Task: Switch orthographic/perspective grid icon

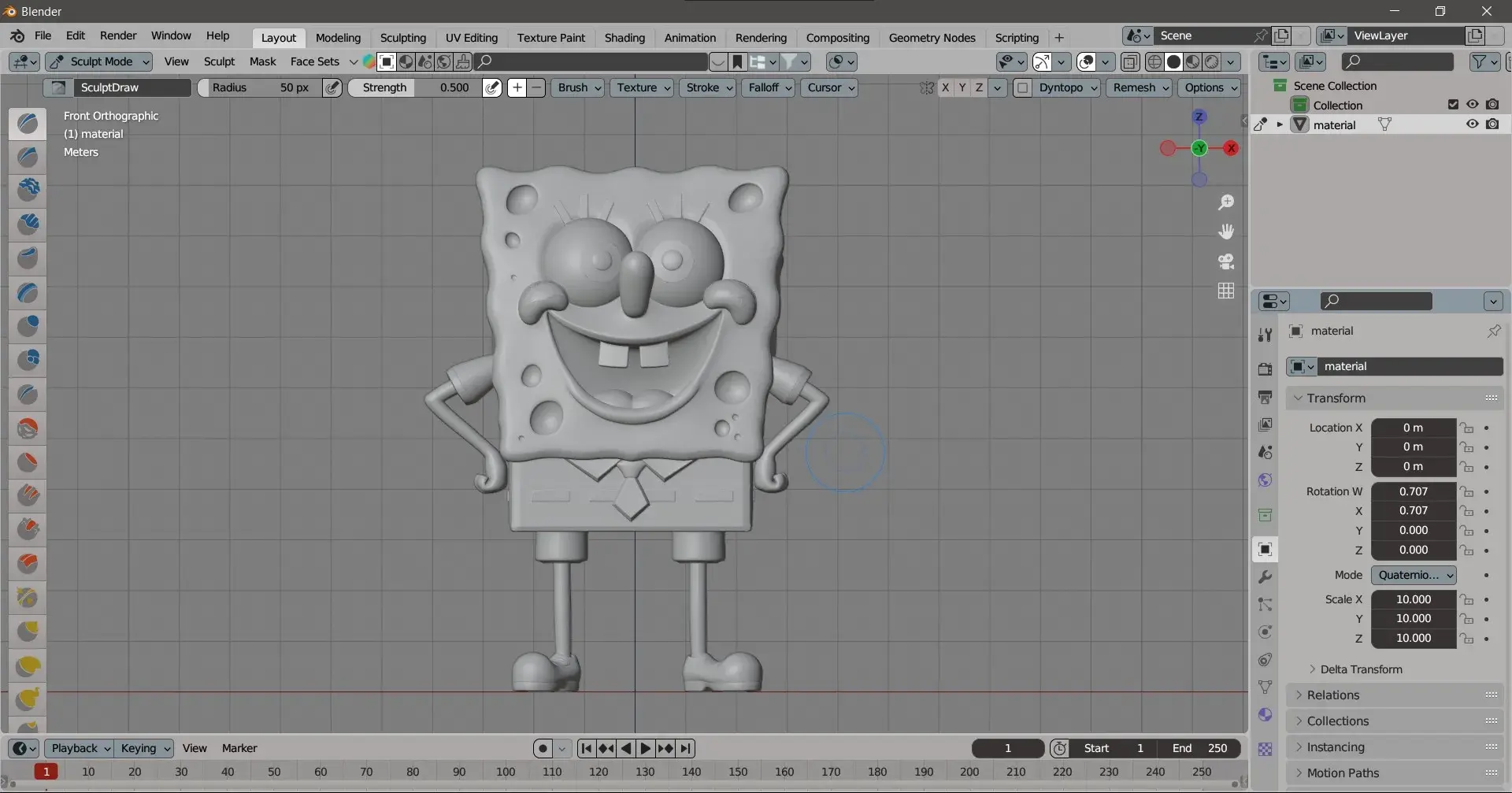Action: pos(1226,291)
